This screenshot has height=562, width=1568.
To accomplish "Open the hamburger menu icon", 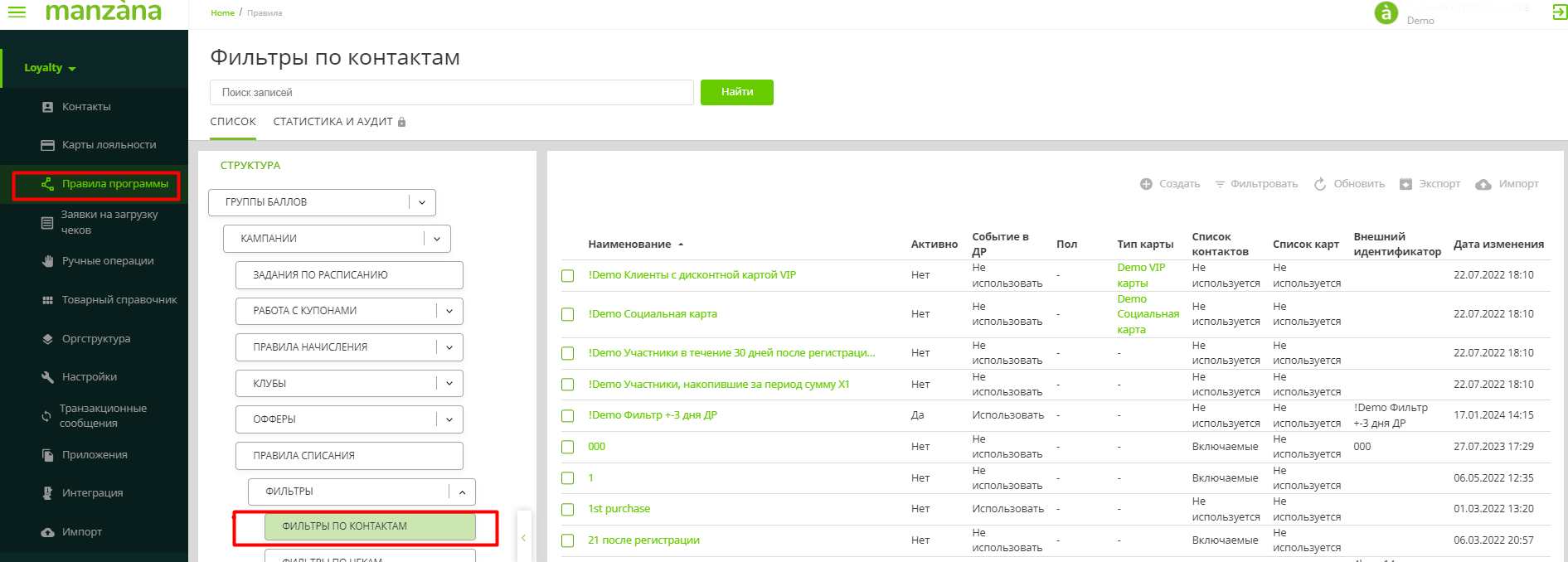I will (x=17, y=12).
